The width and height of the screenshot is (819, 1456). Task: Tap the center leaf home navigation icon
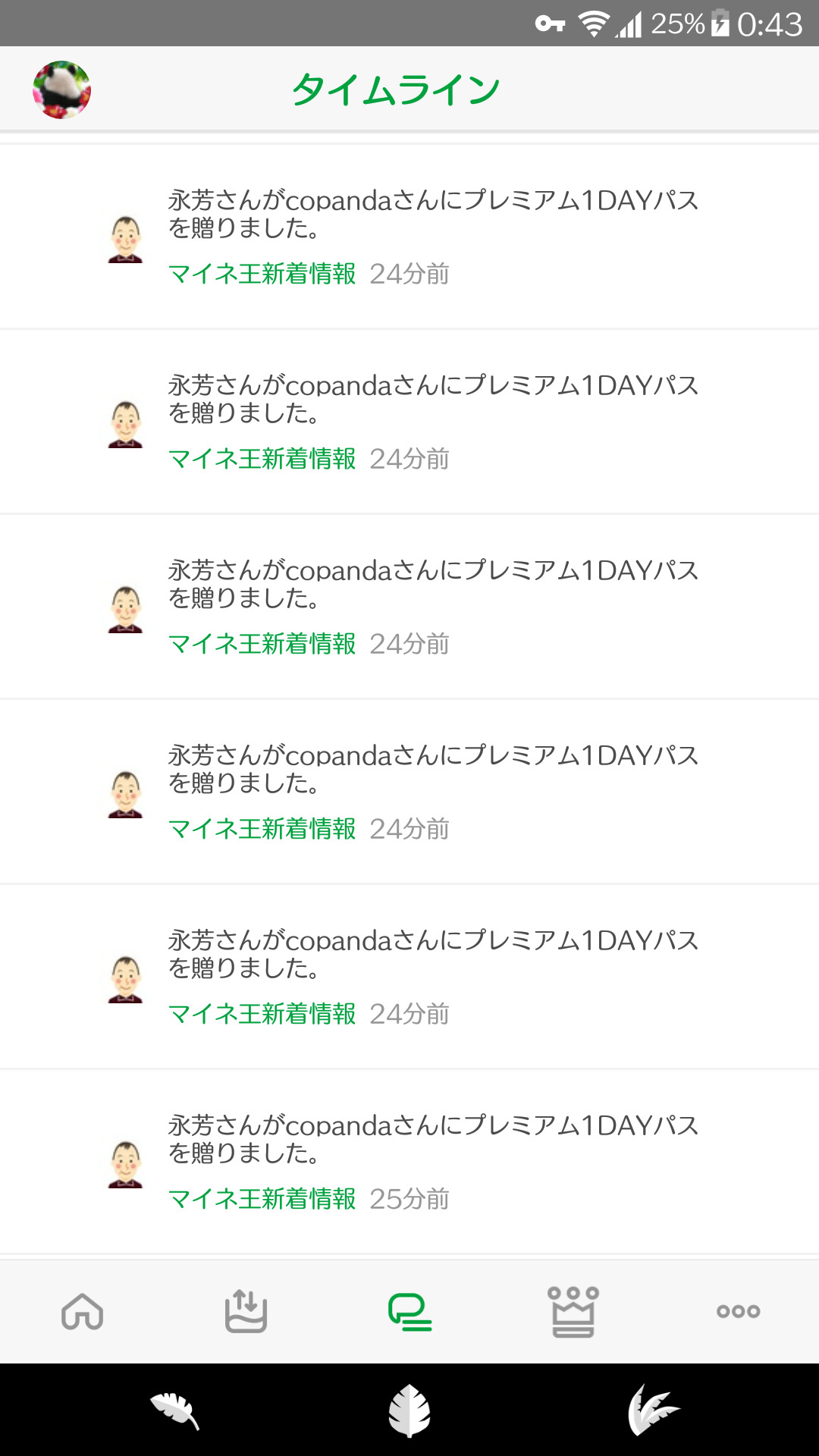pos(409,1410)
